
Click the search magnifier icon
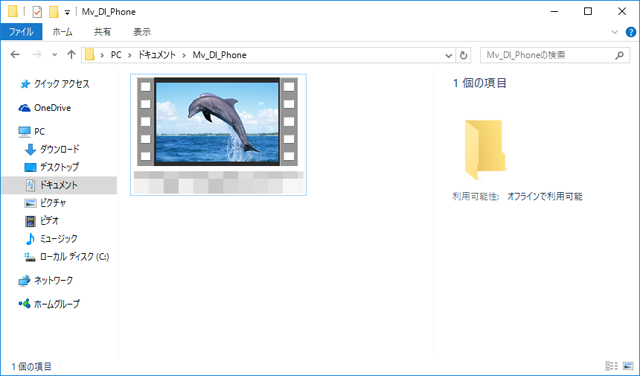point(620,55)
